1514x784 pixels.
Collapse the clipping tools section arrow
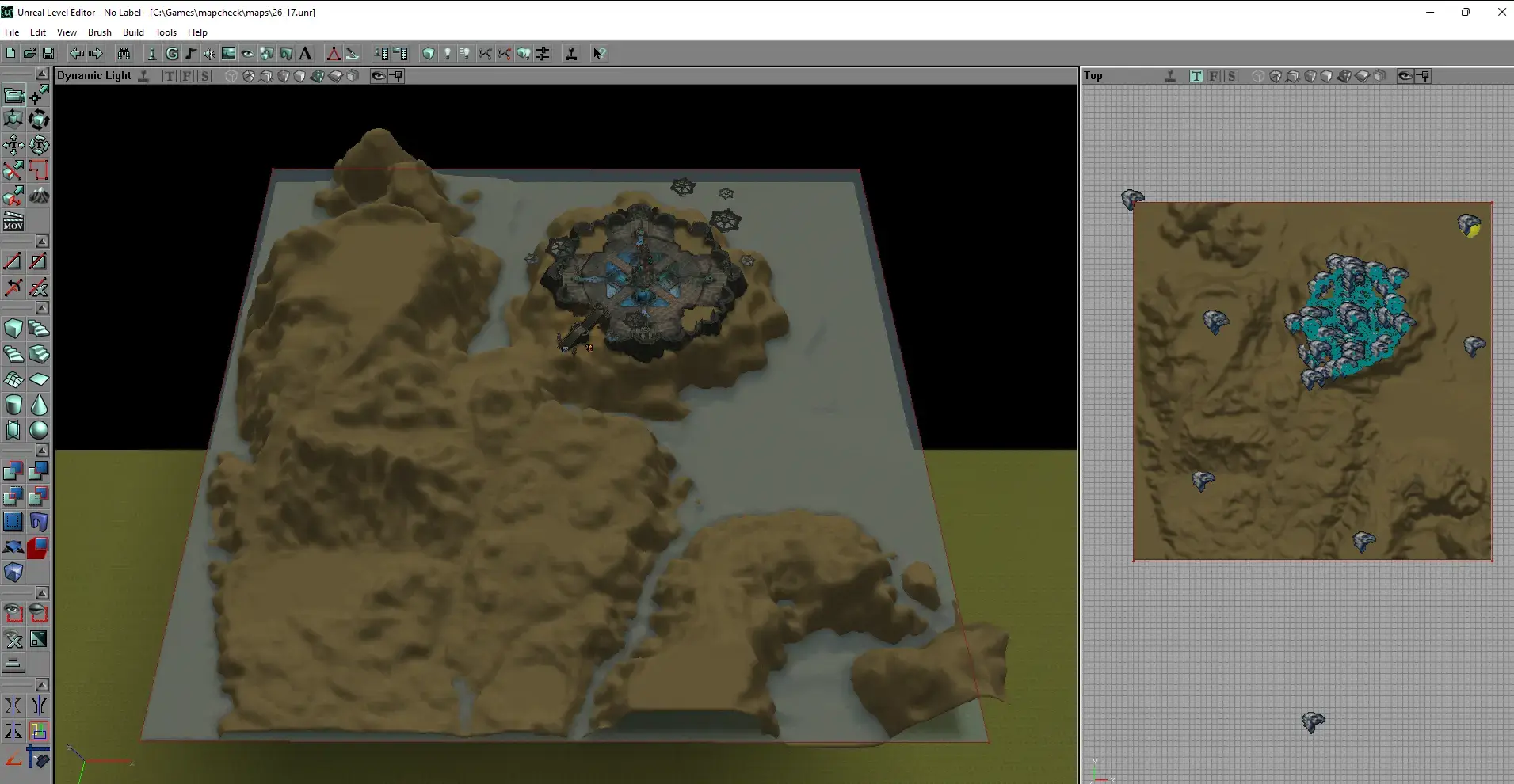click(42, 241)
